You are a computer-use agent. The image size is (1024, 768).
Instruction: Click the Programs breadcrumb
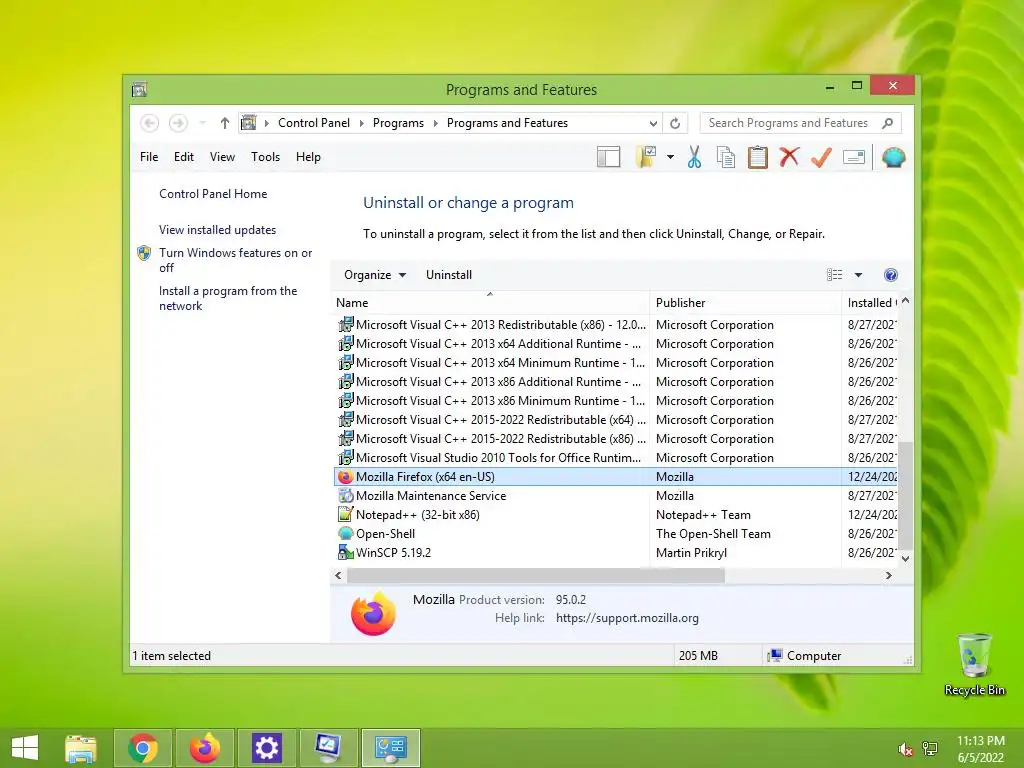[398, 123]
